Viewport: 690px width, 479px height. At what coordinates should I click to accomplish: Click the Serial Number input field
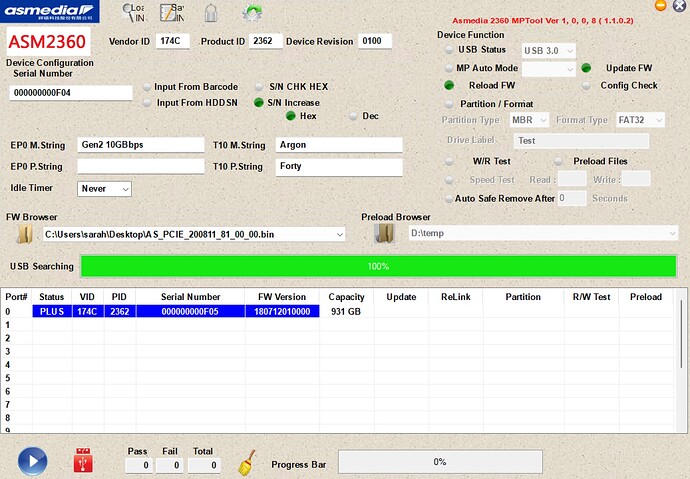point(71,93)
